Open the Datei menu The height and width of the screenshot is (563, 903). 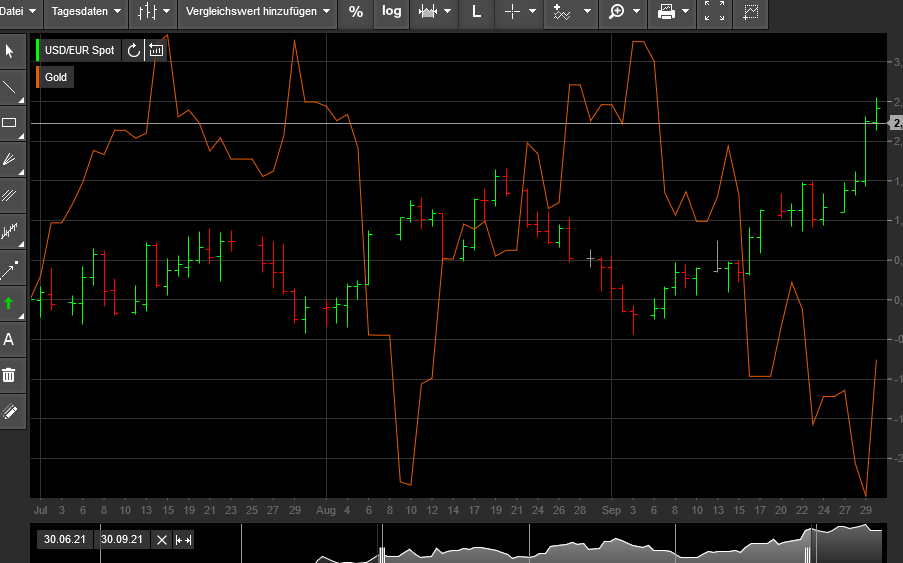pyautogui.click(x=19, y=12)
